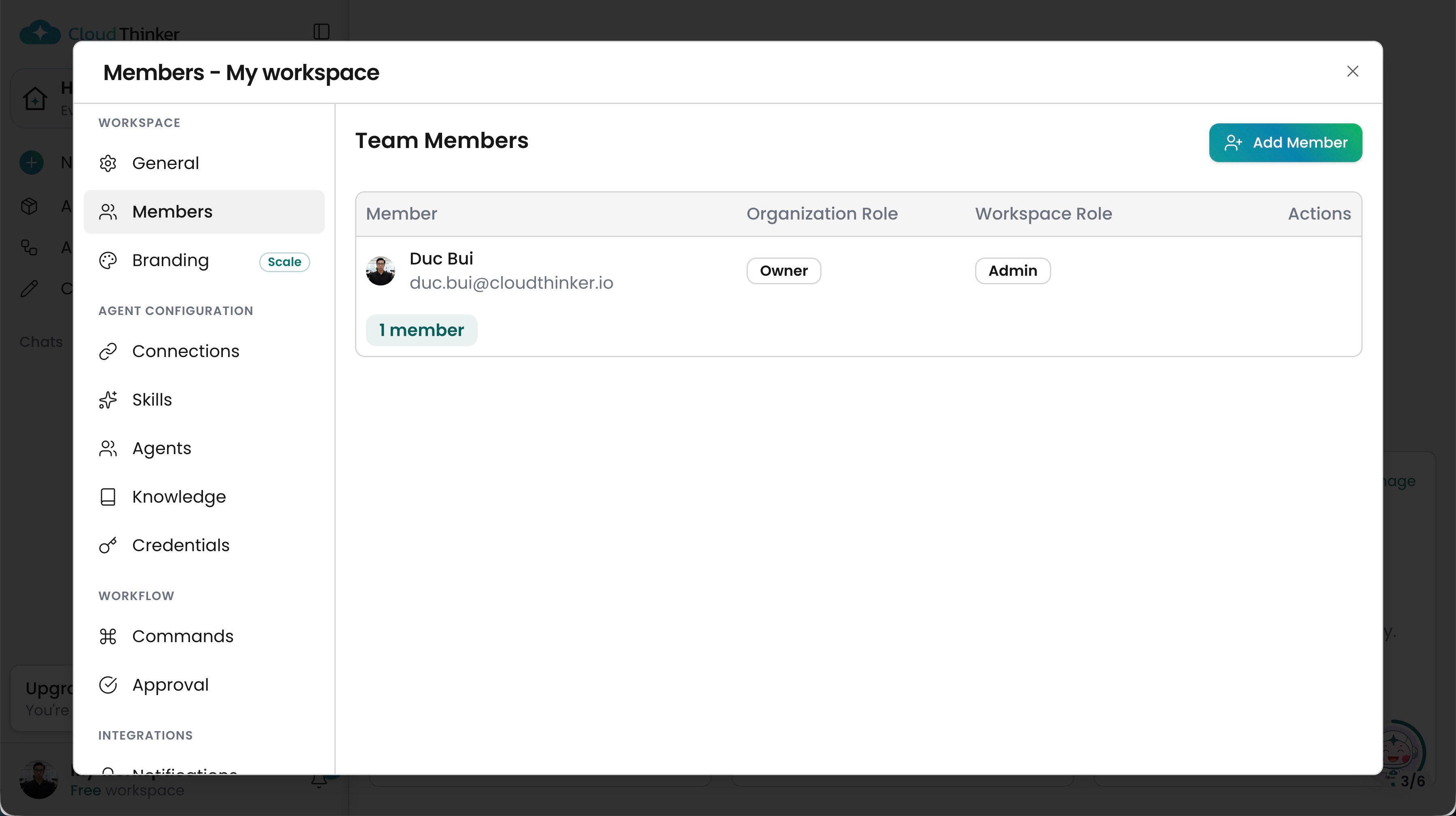The height and width of the screenshot is (816, 1456).
Task: Click the Connections link icon
Action: pos(108,351)
